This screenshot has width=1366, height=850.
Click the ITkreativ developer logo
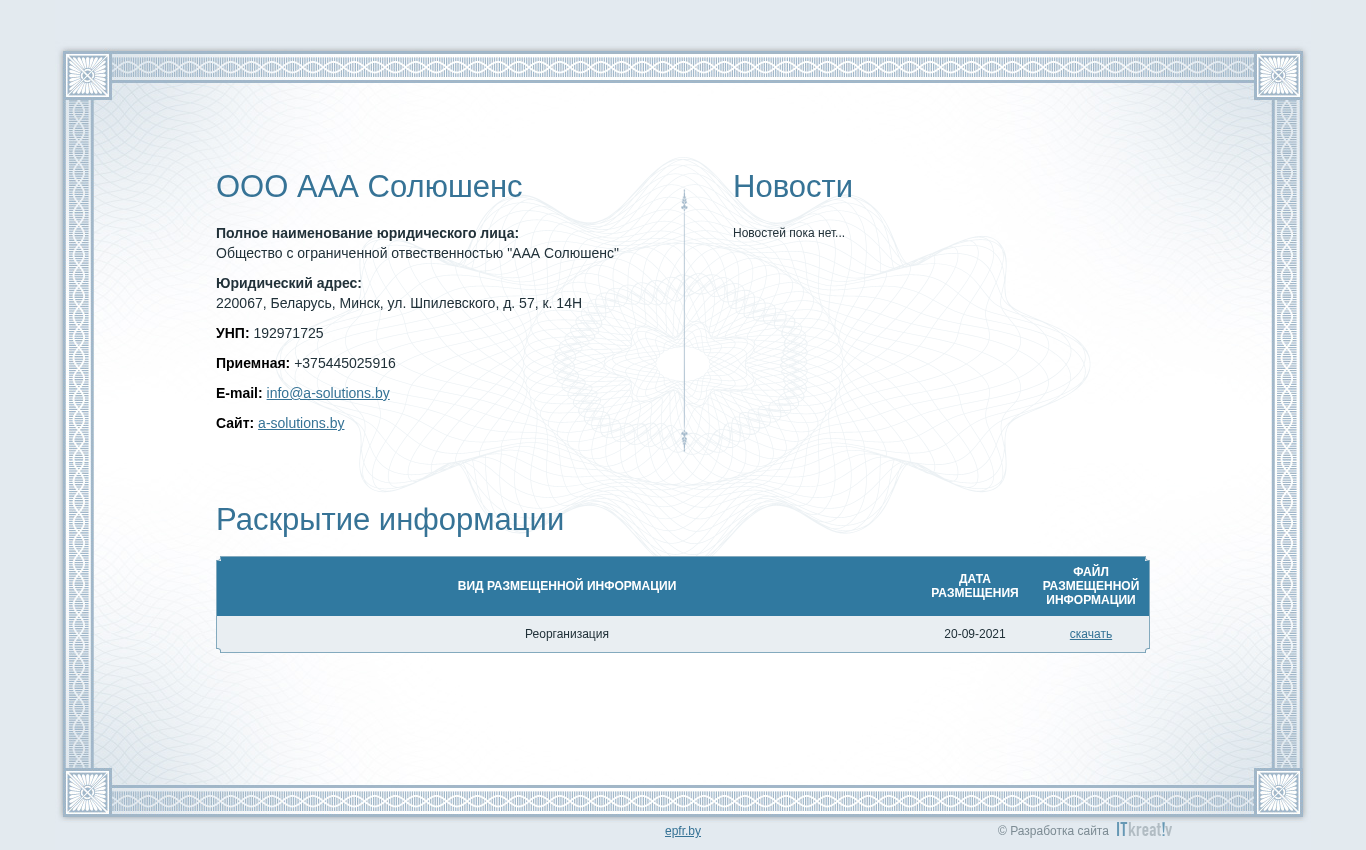pos(1144,830)
